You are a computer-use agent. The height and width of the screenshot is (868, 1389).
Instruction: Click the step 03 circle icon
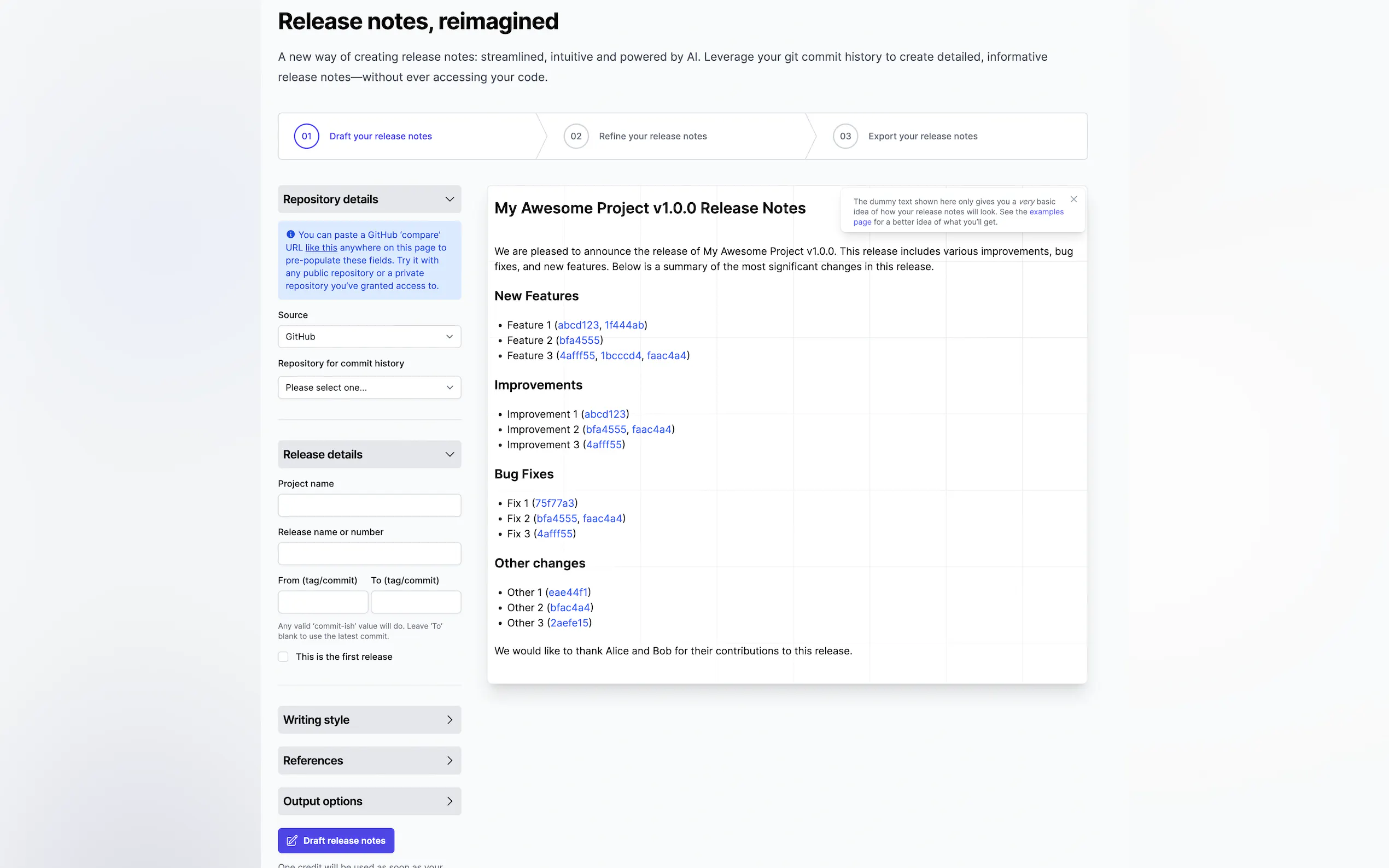point(845,136)
